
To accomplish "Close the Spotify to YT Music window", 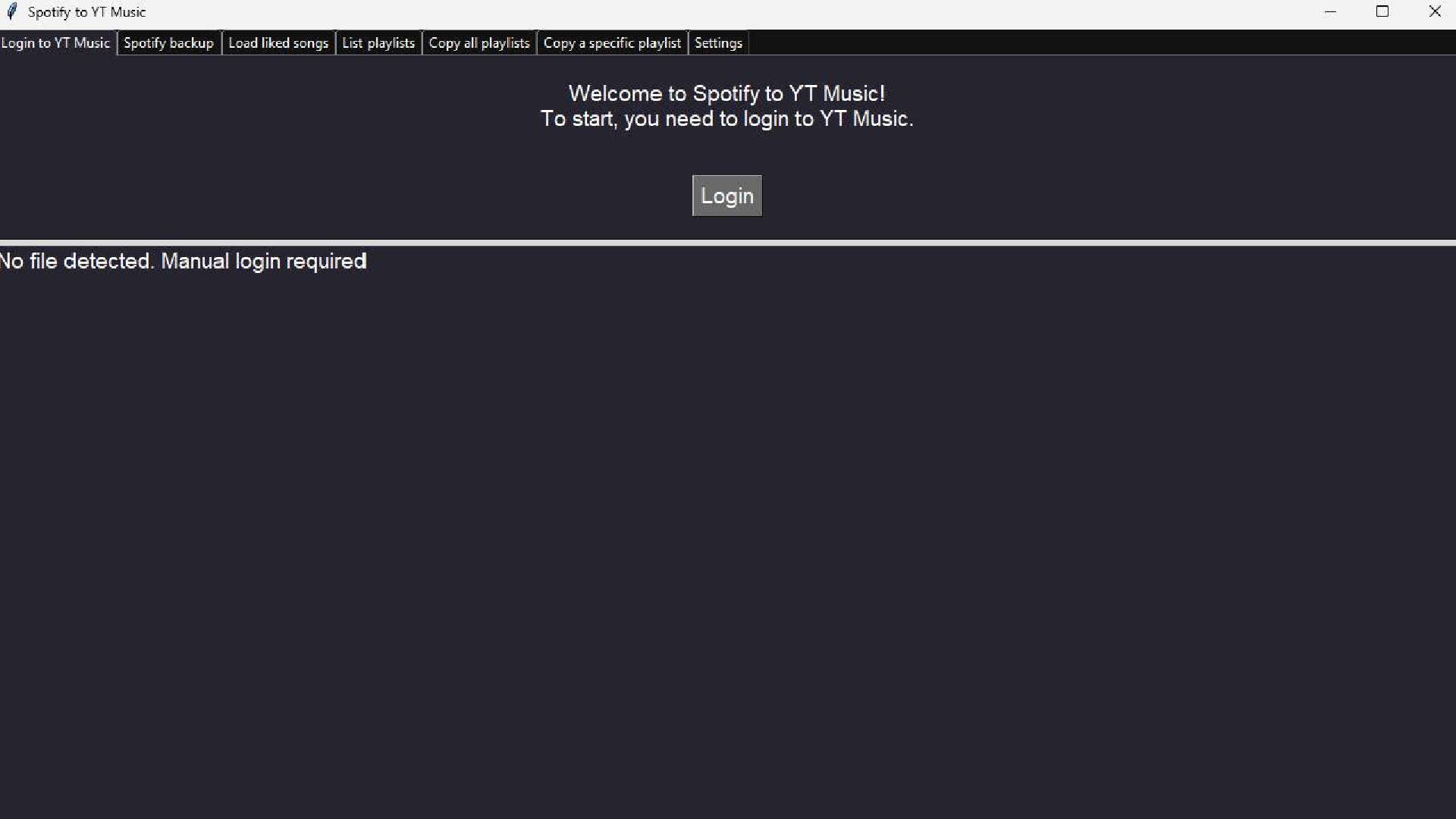I will tap(1435, 11).
